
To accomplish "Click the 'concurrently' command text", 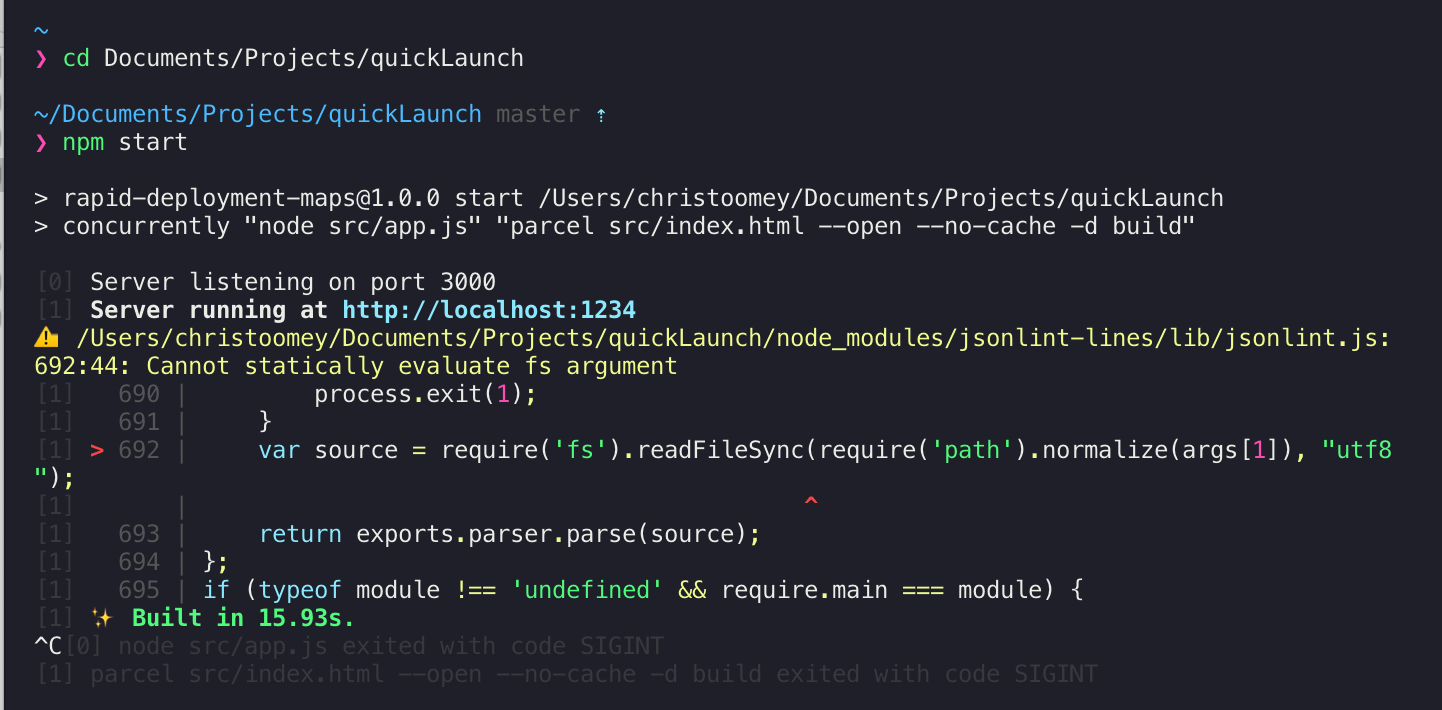I will pos(146,226).
